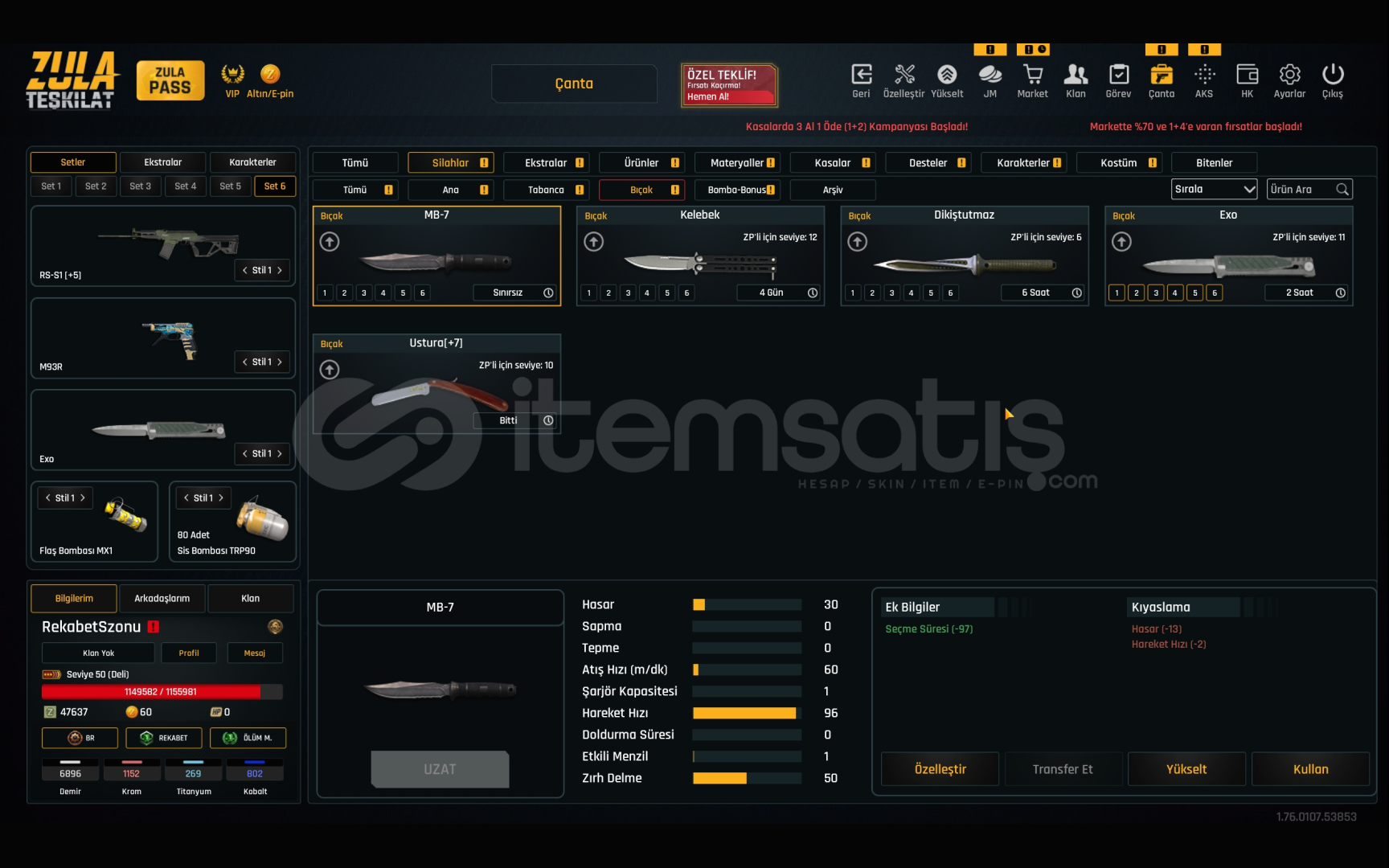Click upgrade arrow icon on Dikiştutmaz card
Screen dimensions: 1389x868
(x=858, y=241)
